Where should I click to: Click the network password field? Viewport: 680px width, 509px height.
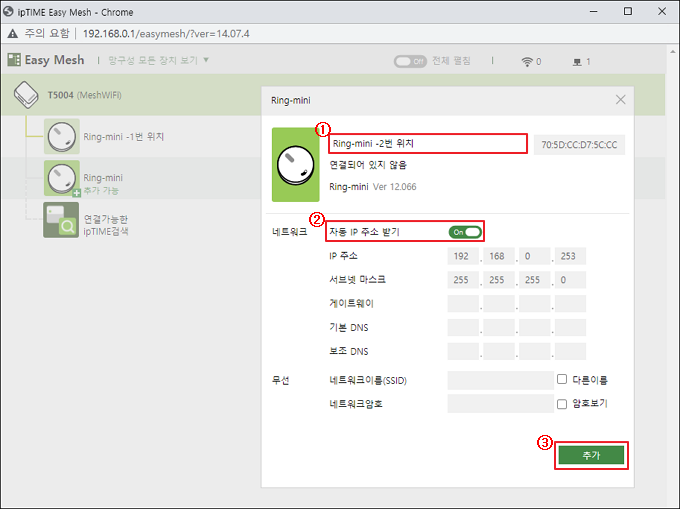[x=500, y=404]
